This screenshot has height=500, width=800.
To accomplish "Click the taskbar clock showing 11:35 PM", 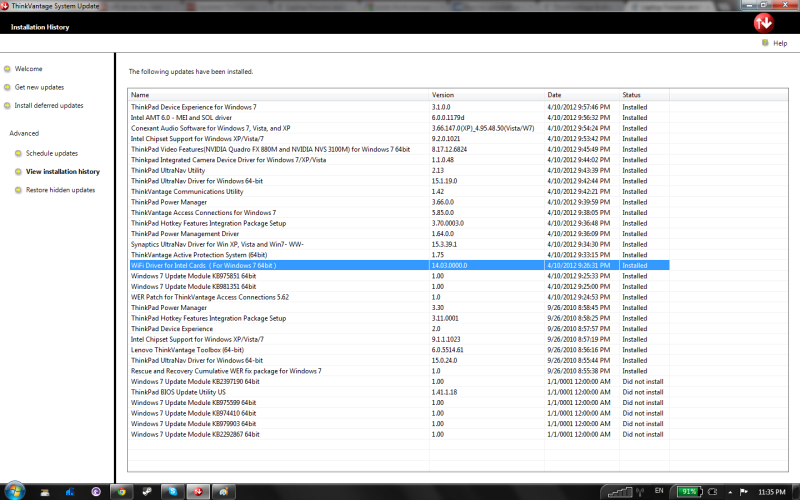I will (771, 492).
